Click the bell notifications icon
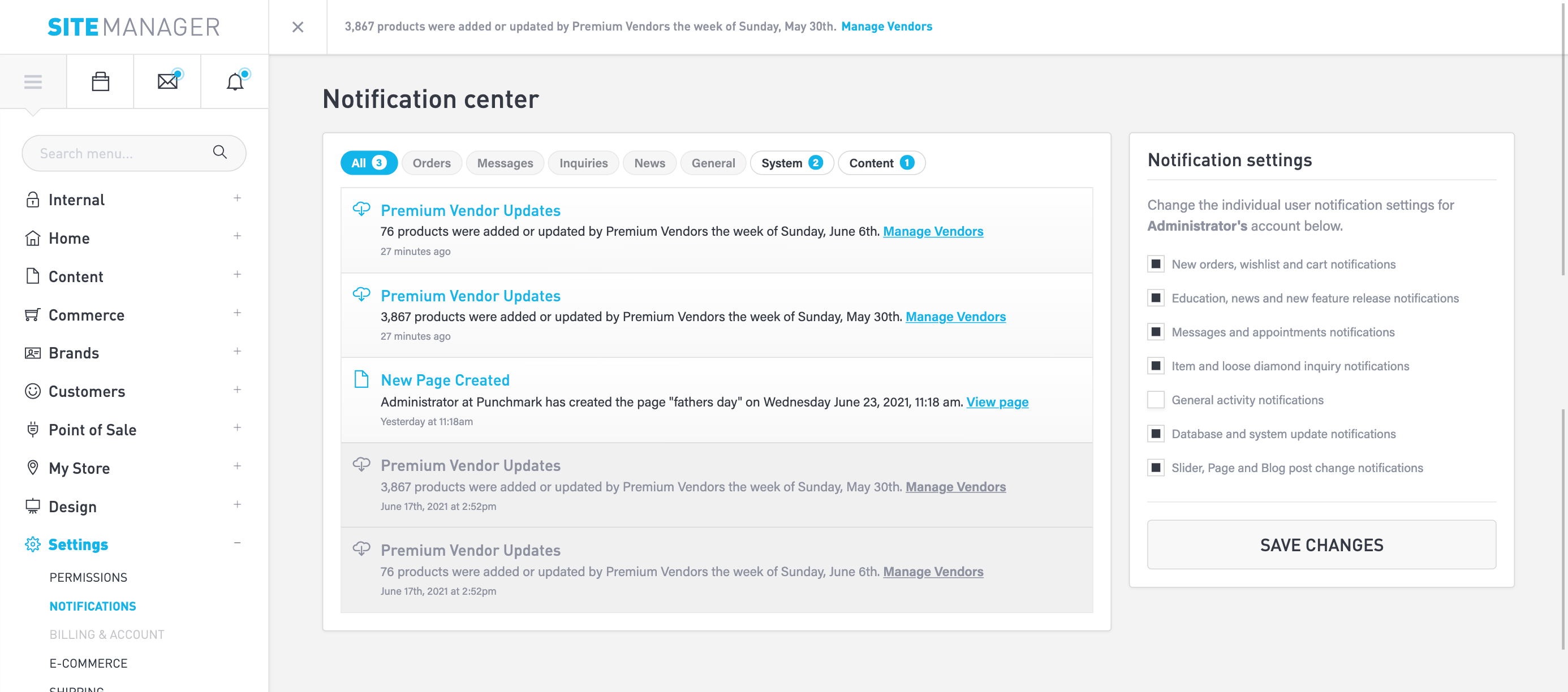This screenshot has width=1568, height=692. click(x=235, y=81)
